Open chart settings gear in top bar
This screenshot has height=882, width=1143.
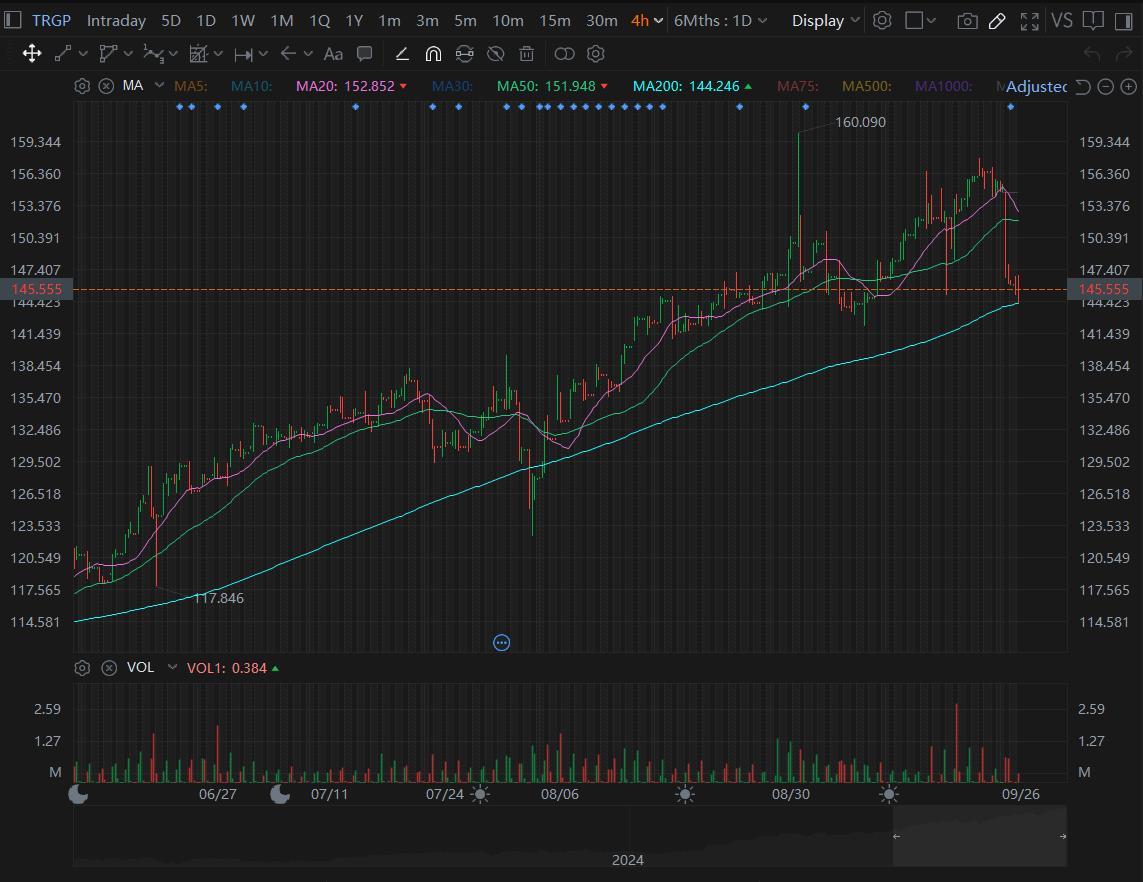882,20
